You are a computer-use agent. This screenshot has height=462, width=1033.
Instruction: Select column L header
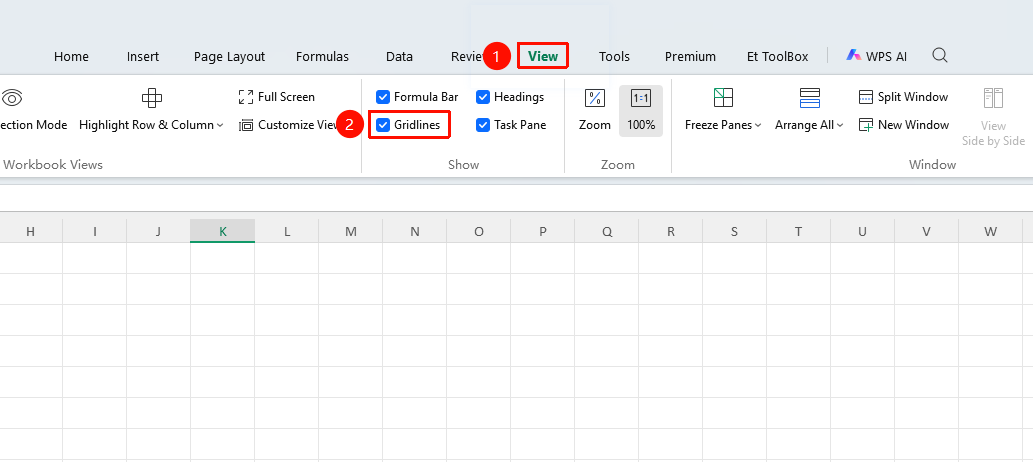pos(287,231)
